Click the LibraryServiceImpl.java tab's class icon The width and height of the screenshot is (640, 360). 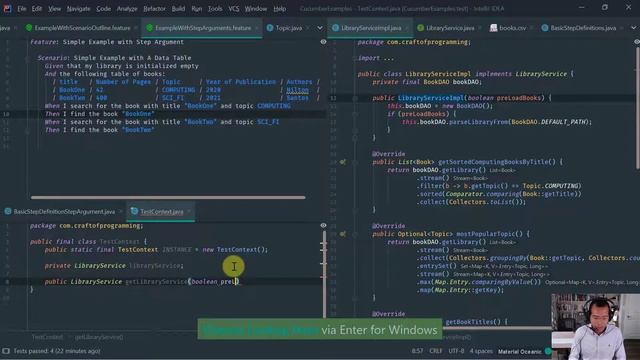(336, 28)
